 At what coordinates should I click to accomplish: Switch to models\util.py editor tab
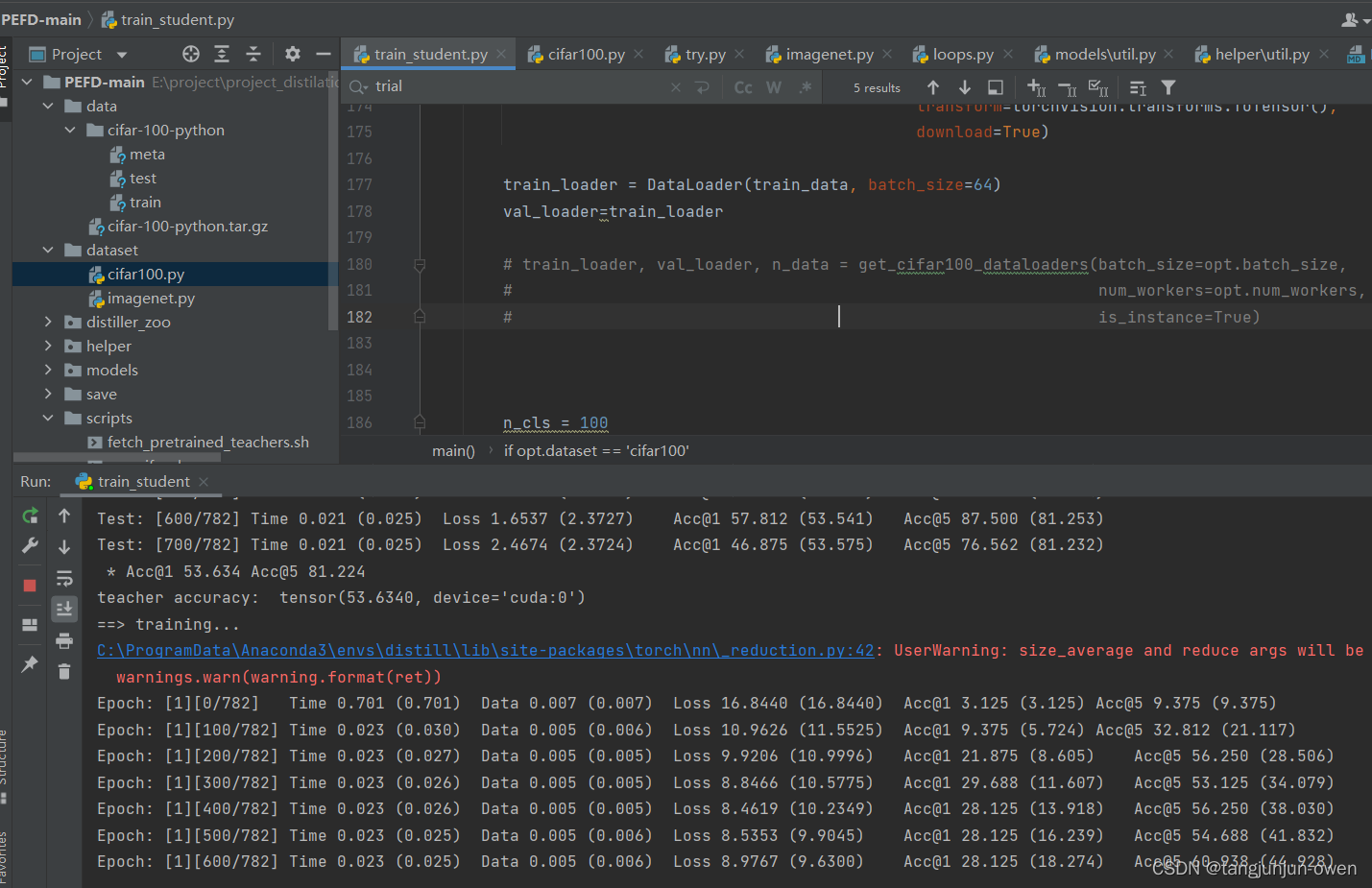(1104, 55)
